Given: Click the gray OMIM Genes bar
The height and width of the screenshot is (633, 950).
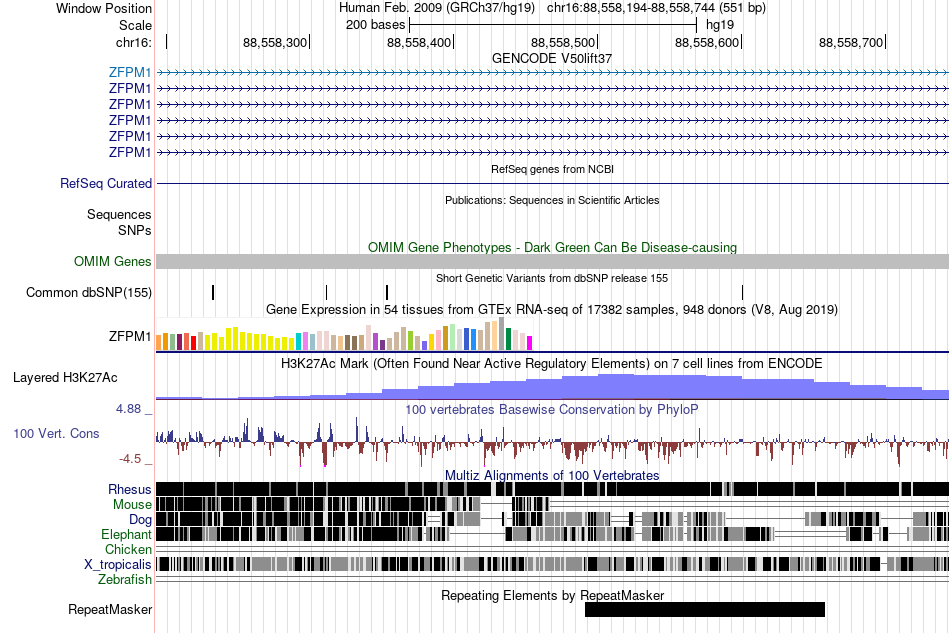Looking at the screenshot, I should (x=552, y=262).
